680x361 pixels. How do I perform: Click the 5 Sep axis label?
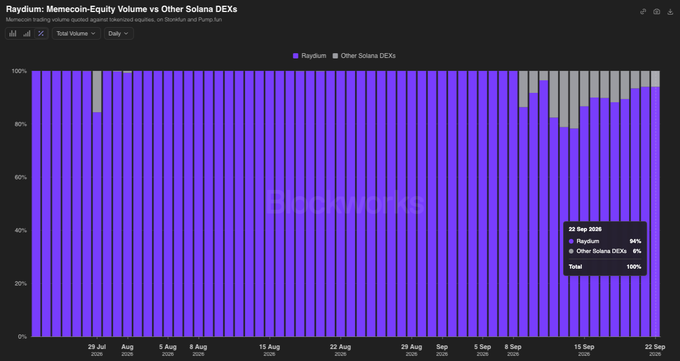(483, 350)
